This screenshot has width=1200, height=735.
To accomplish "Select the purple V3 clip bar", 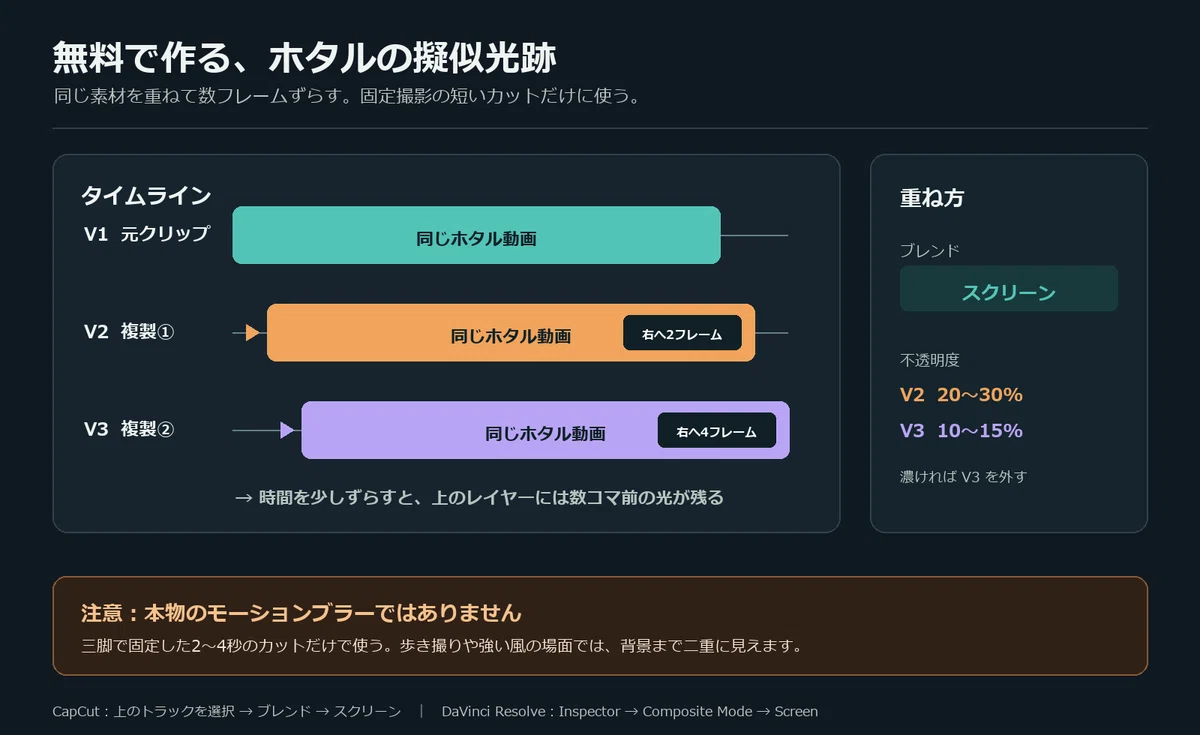I will pyautogui.click(x=545, y=430).
